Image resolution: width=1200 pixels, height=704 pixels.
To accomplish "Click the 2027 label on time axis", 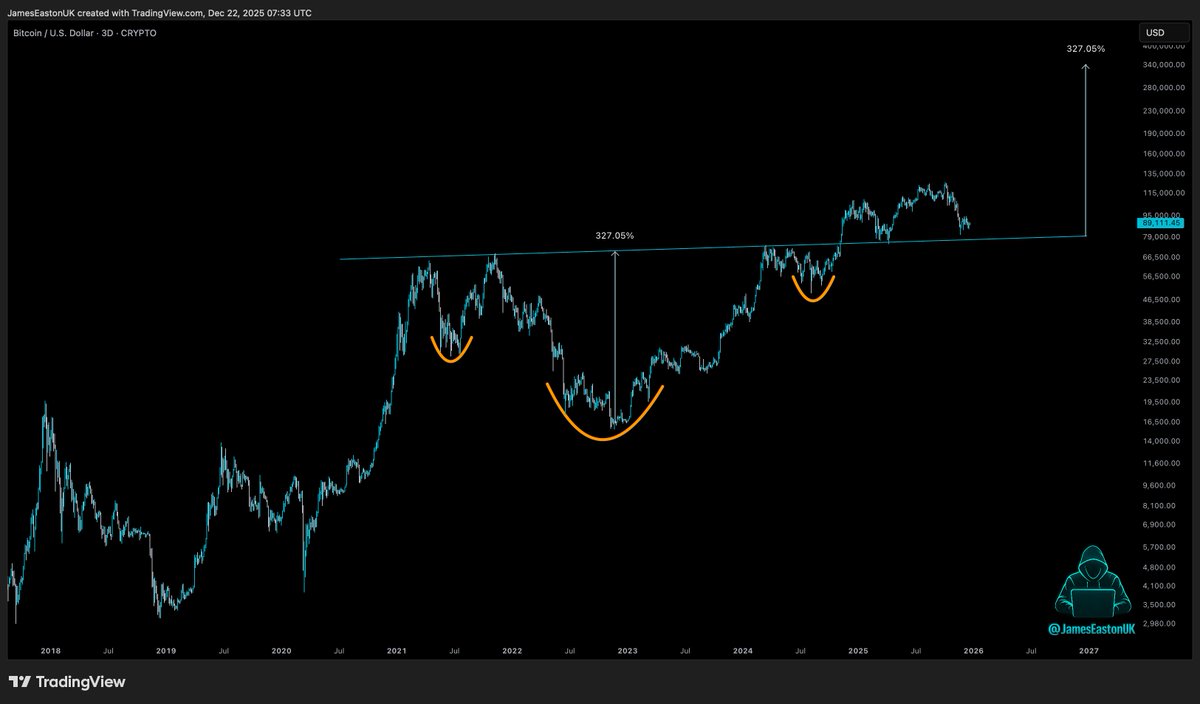I will (x=1089, y=650).
